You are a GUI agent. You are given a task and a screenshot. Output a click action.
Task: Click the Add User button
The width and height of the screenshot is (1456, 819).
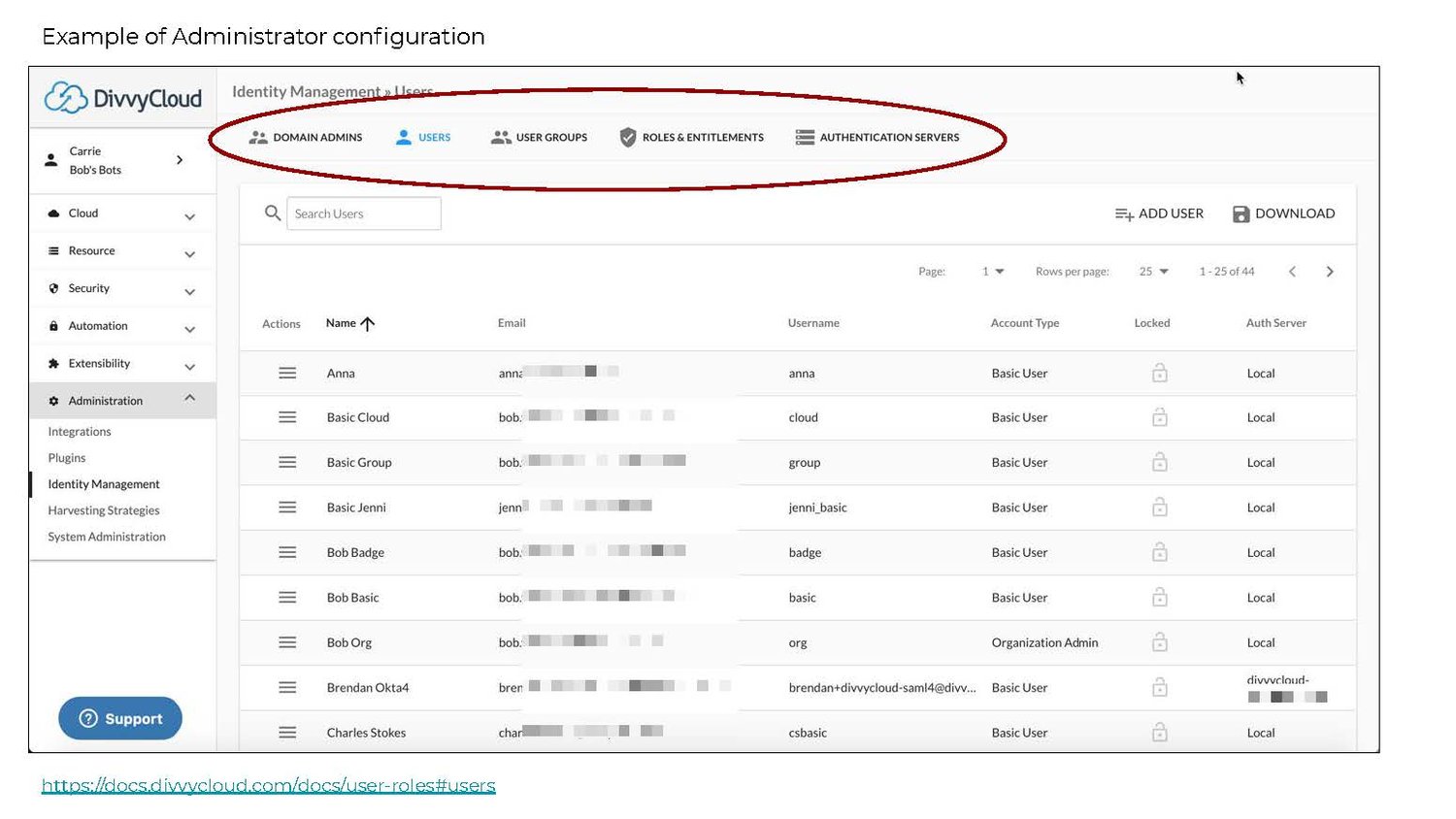click(1159, 213)
